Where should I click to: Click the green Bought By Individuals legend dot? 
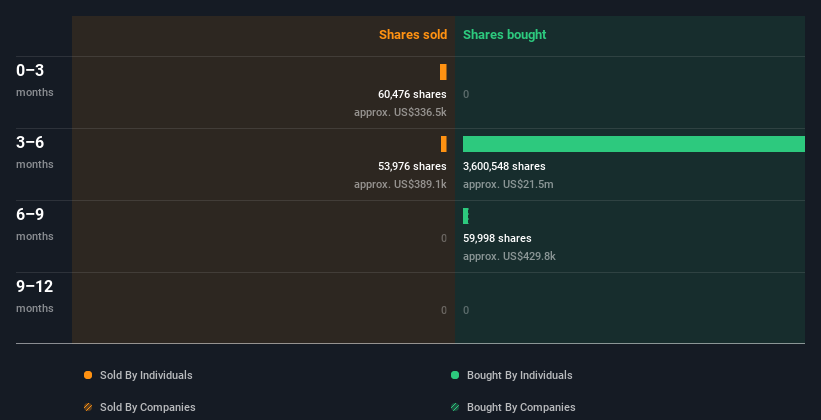point(455,375)
